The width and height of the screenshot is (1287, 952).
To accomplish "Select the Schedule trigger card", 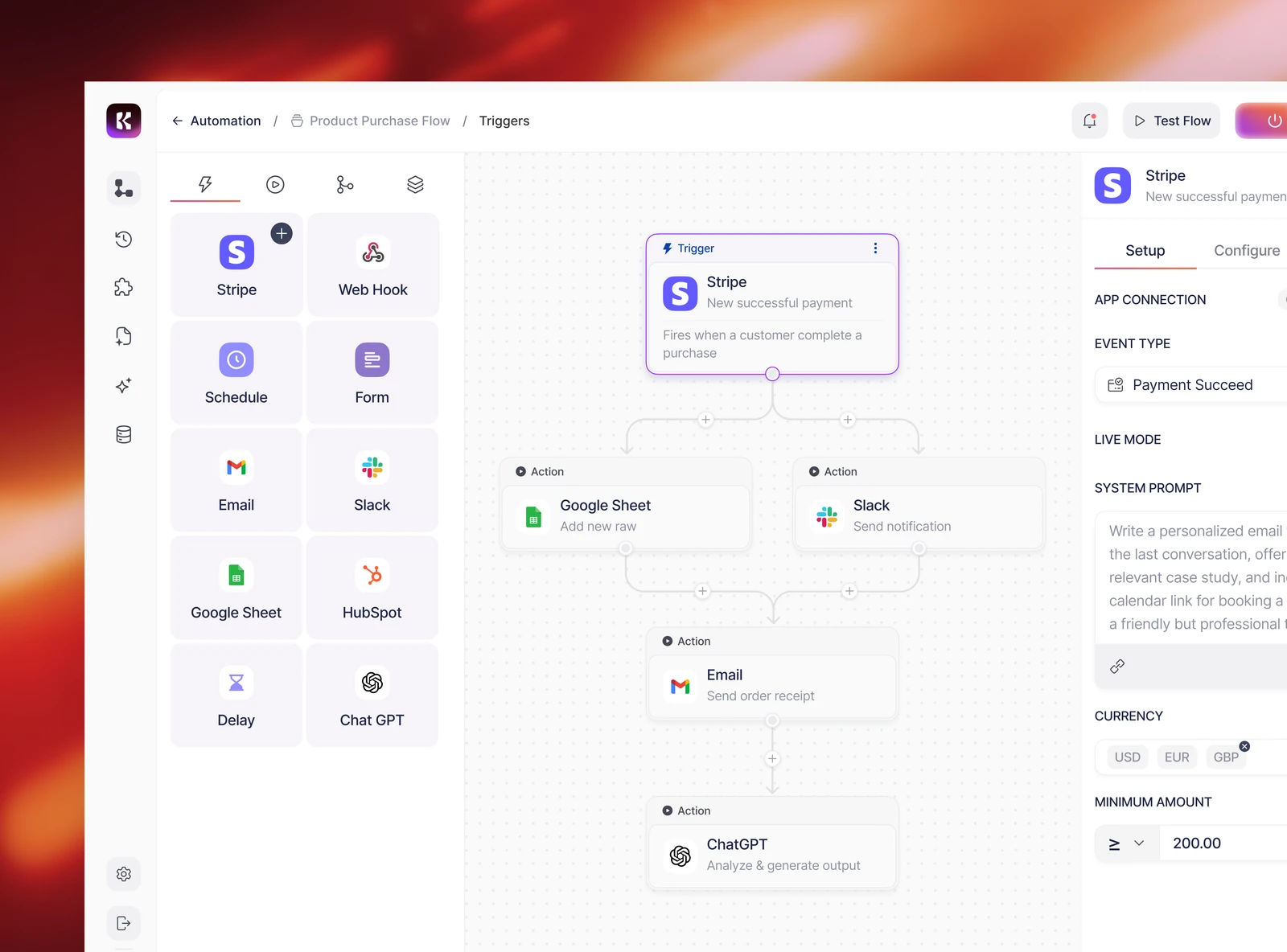I will tap(236, 372).
